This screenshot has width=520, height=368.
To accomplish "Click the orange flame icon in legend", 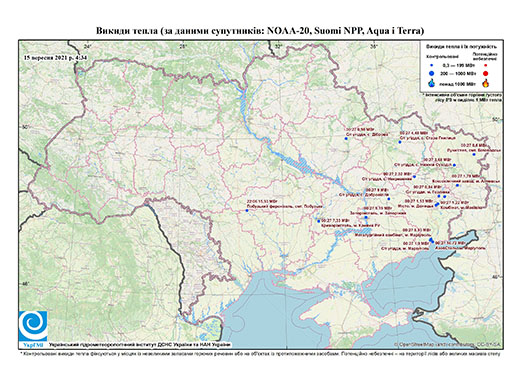I will 486,83.
